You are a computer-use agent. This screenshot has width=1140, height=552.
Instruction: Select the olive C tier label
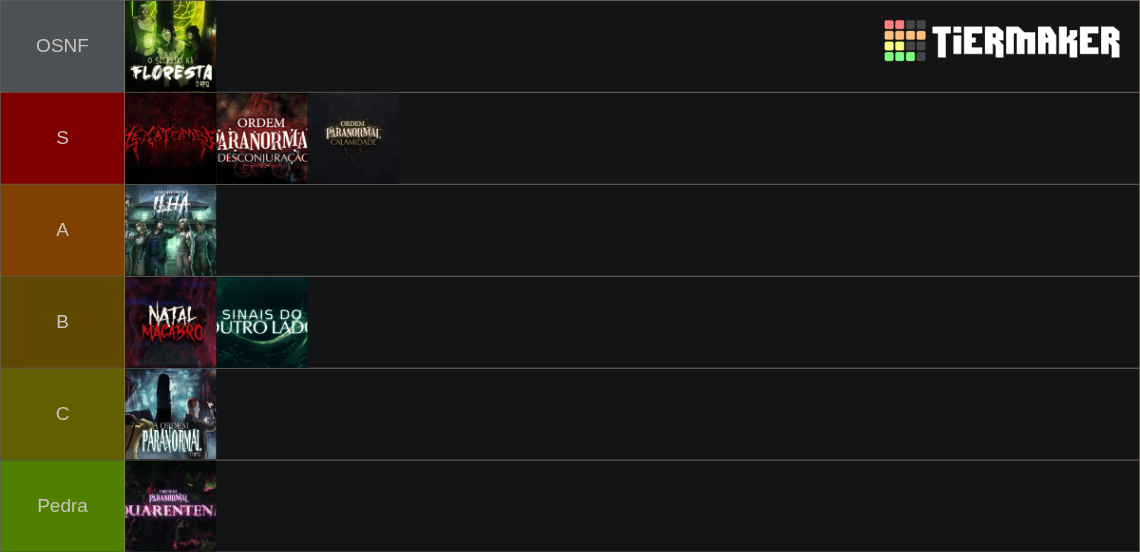coord(63,414)
